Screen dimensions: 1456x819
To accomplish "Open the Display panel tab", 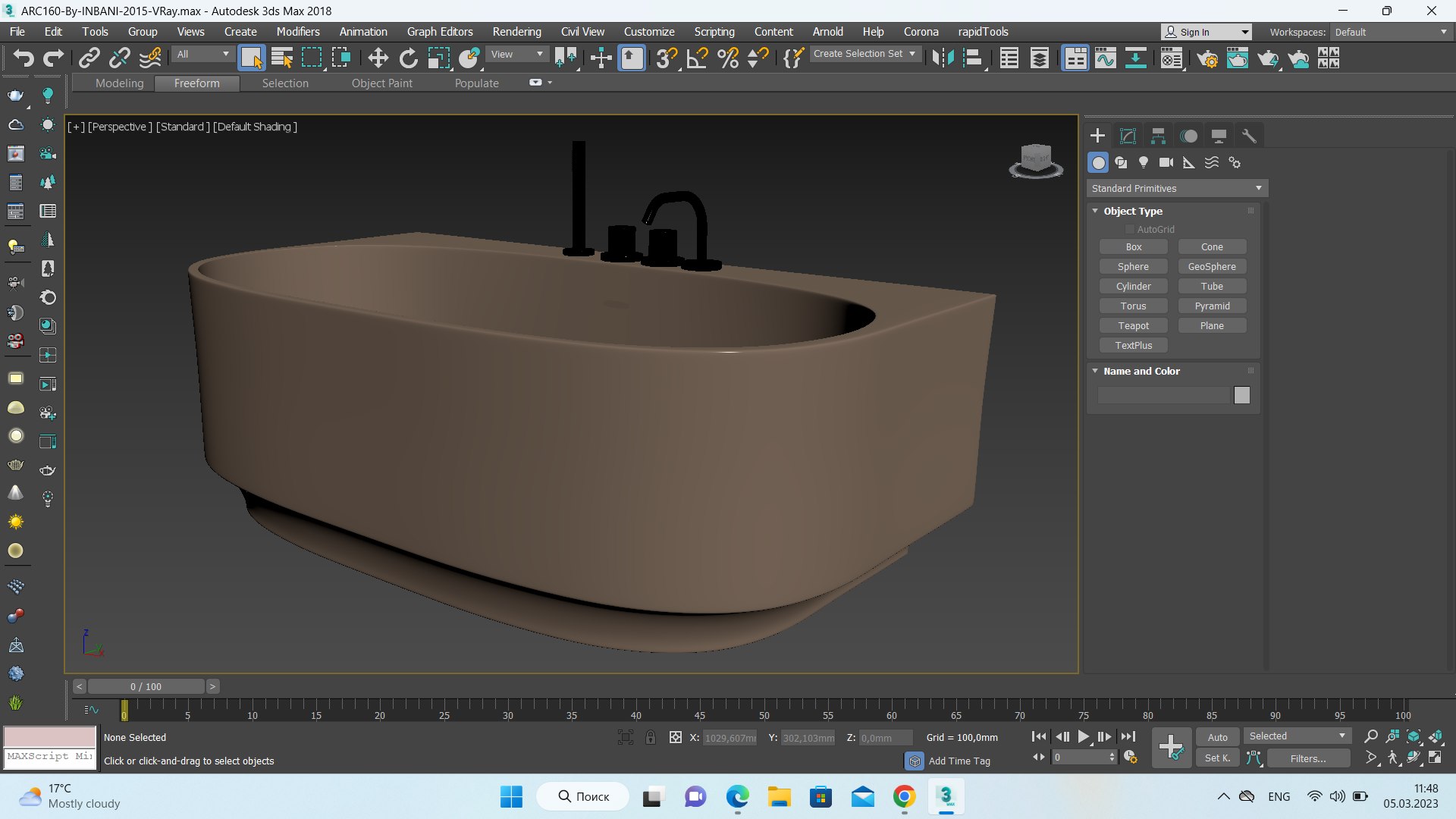I will click(1219, 136).
